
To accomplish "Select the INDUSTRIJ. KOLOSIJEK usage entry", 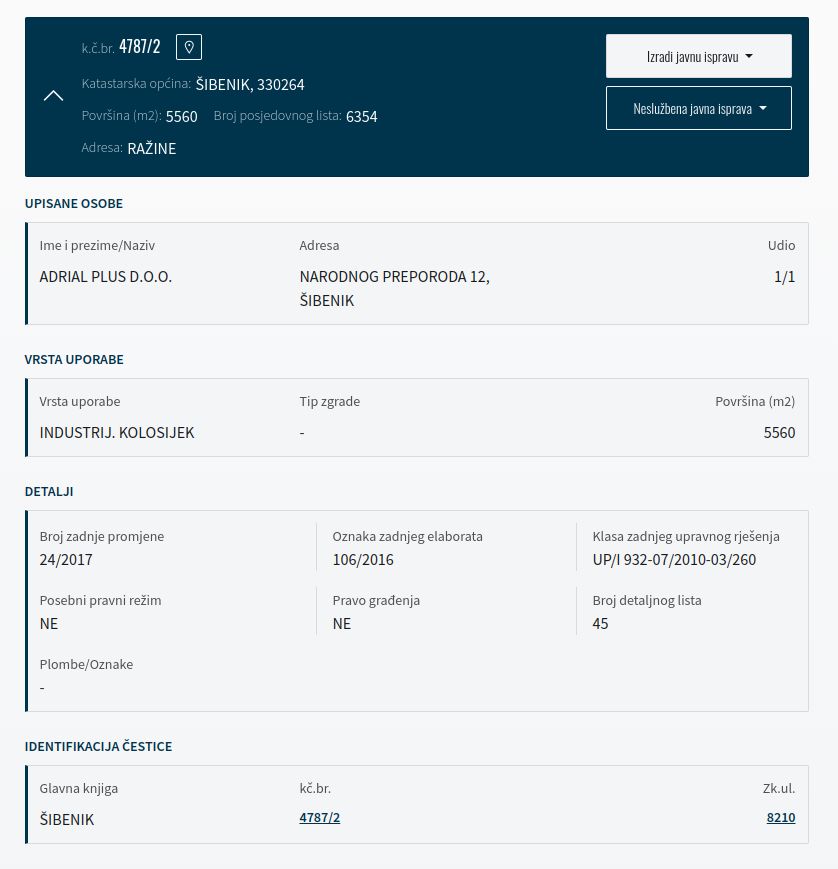I will pos(117,433).
